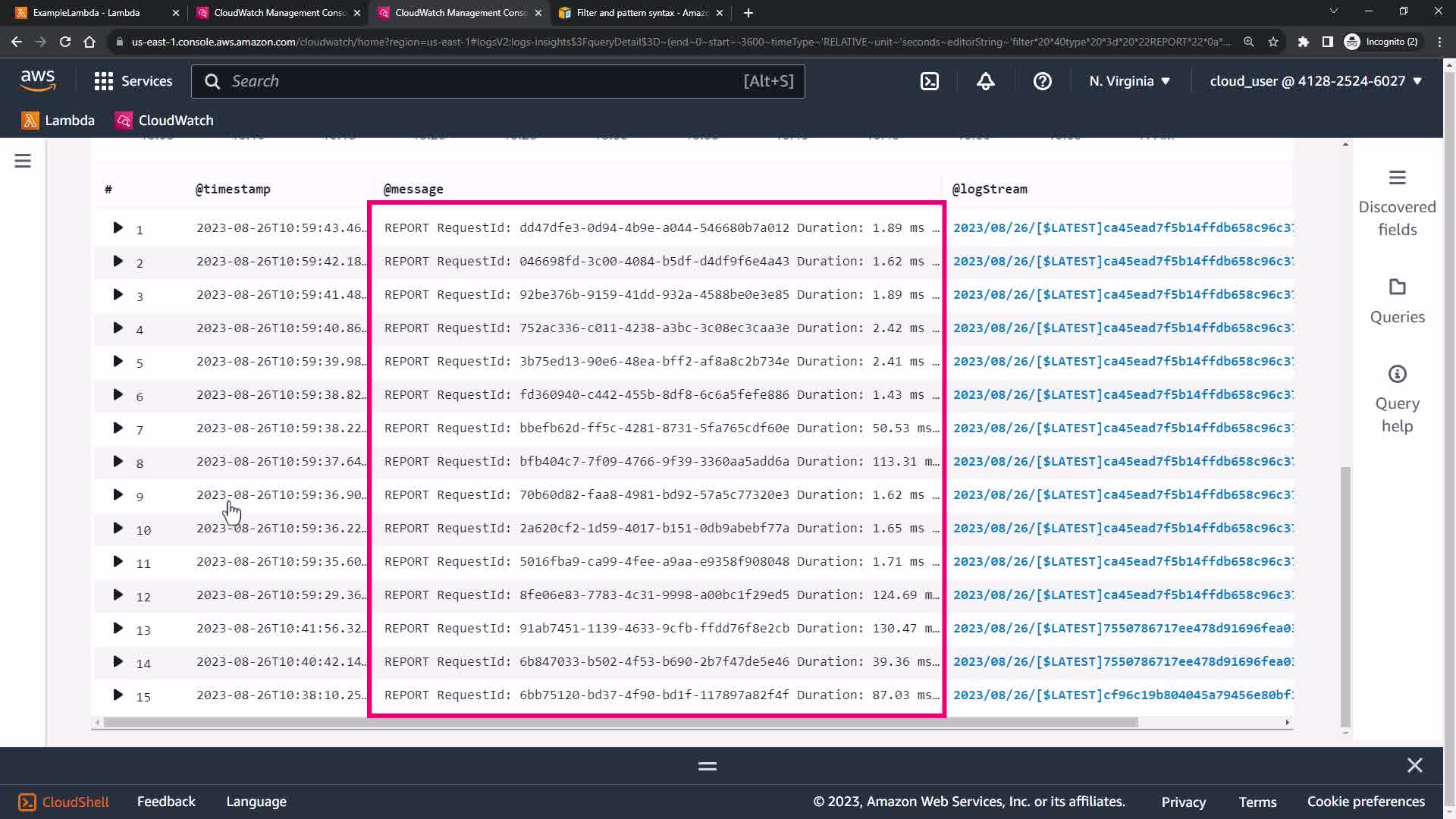This screenshot has width=1456, height=819.
Task: Open Query help info panel
Action: (x=1396, y=399)
